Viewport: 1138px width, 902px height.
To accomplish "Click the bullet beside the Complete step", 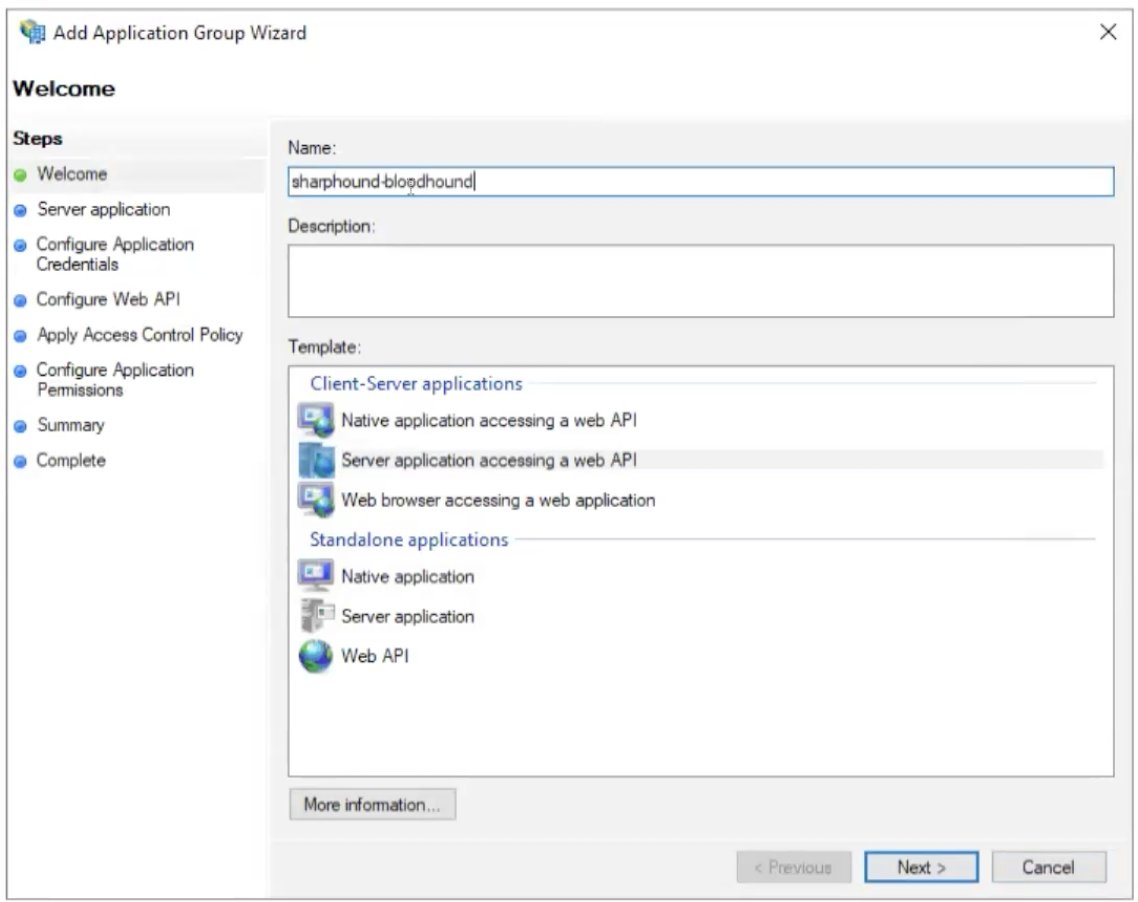I will 20,461.
